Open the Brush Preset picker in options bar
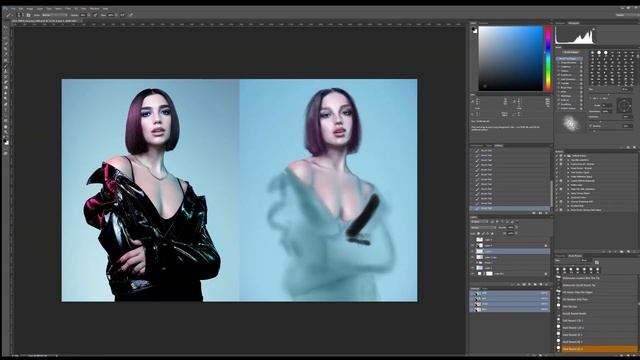The image size is (640, 360). click(x=20, y=15)
